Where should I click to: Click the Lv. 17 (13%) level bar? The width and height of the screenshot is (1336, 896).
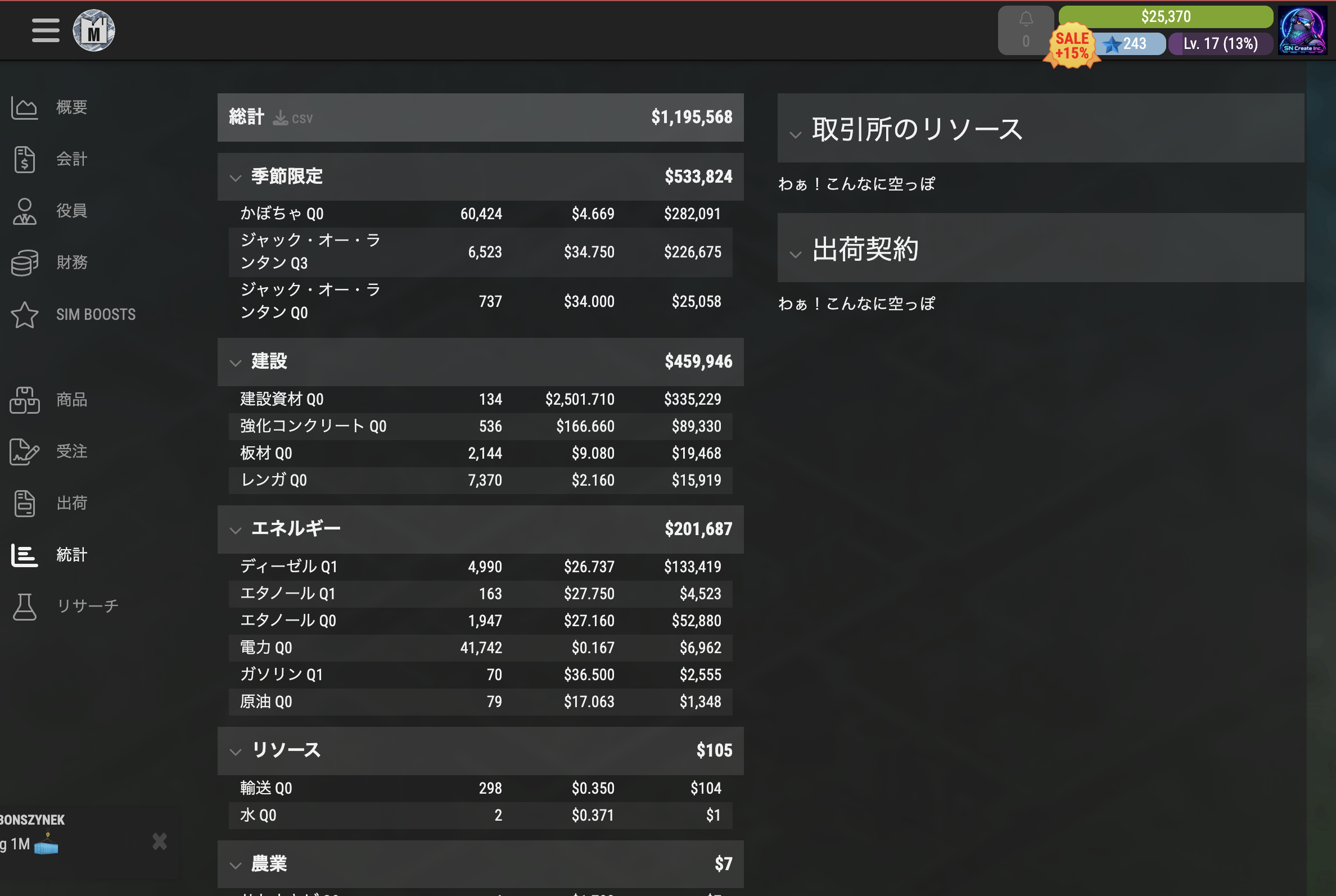pos(1221,44)
